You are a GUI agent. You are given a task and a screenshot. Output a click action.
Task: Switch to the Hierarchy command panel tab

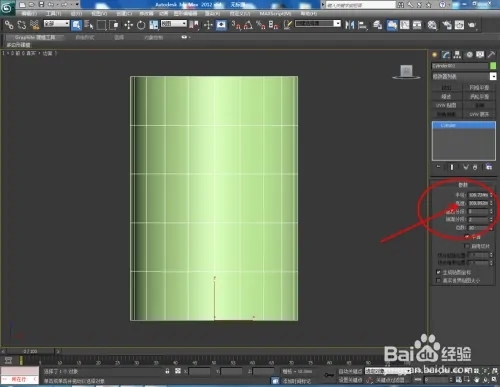click(457, 55)
